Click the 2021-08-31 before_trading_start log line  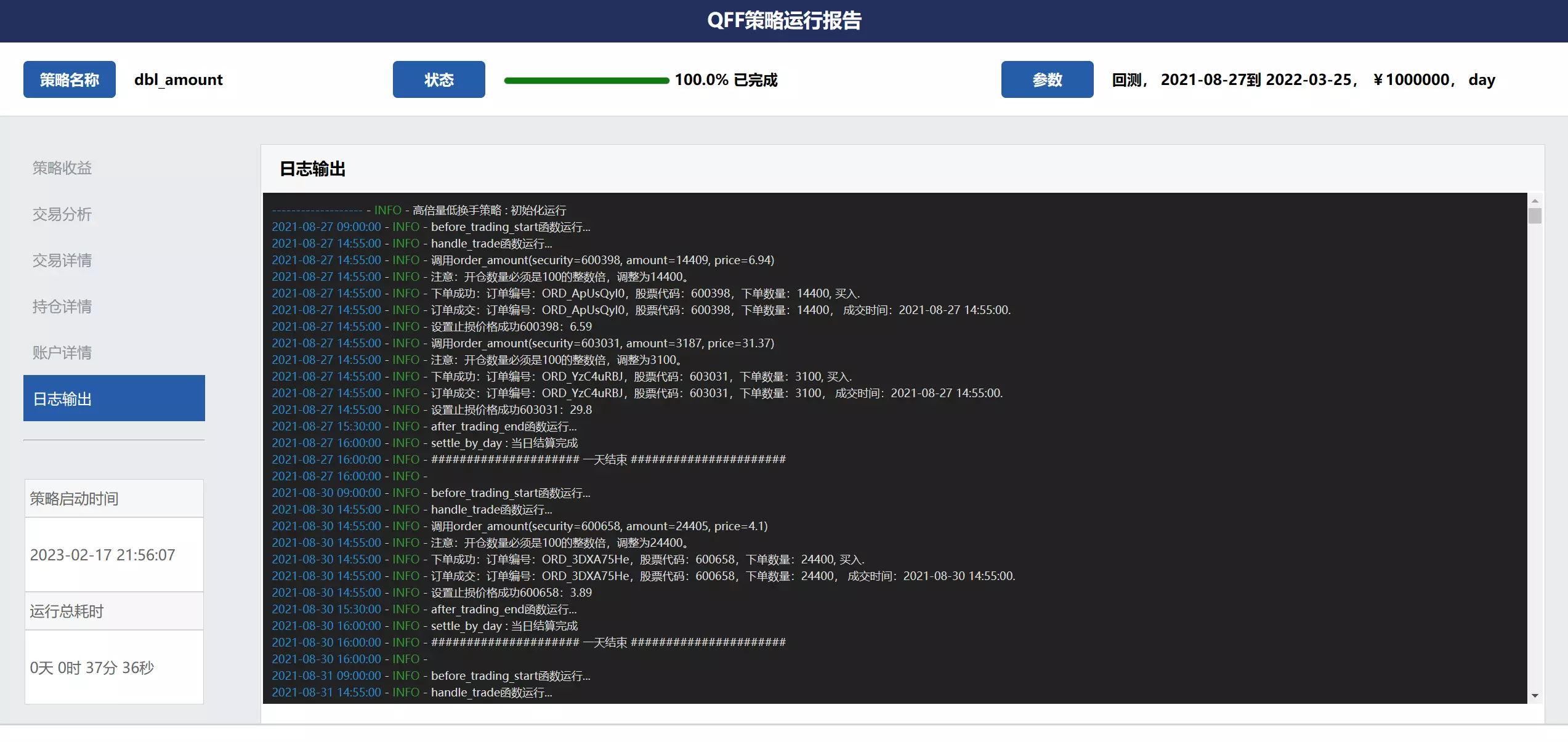coord(431,675)
